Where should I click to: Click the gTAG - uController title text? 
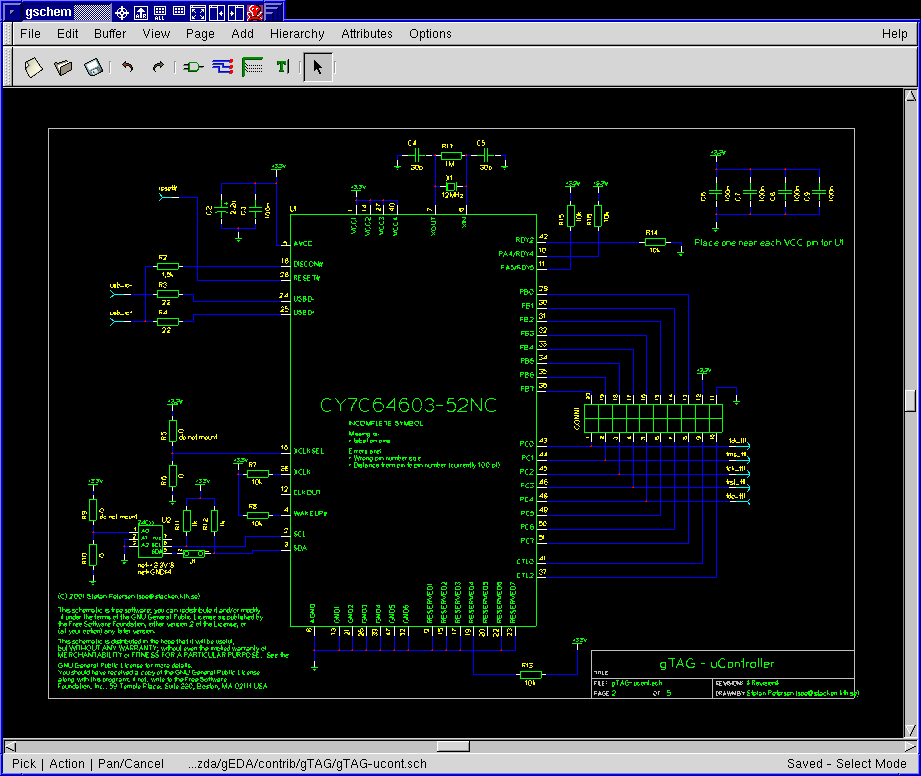tap(717, 664)
